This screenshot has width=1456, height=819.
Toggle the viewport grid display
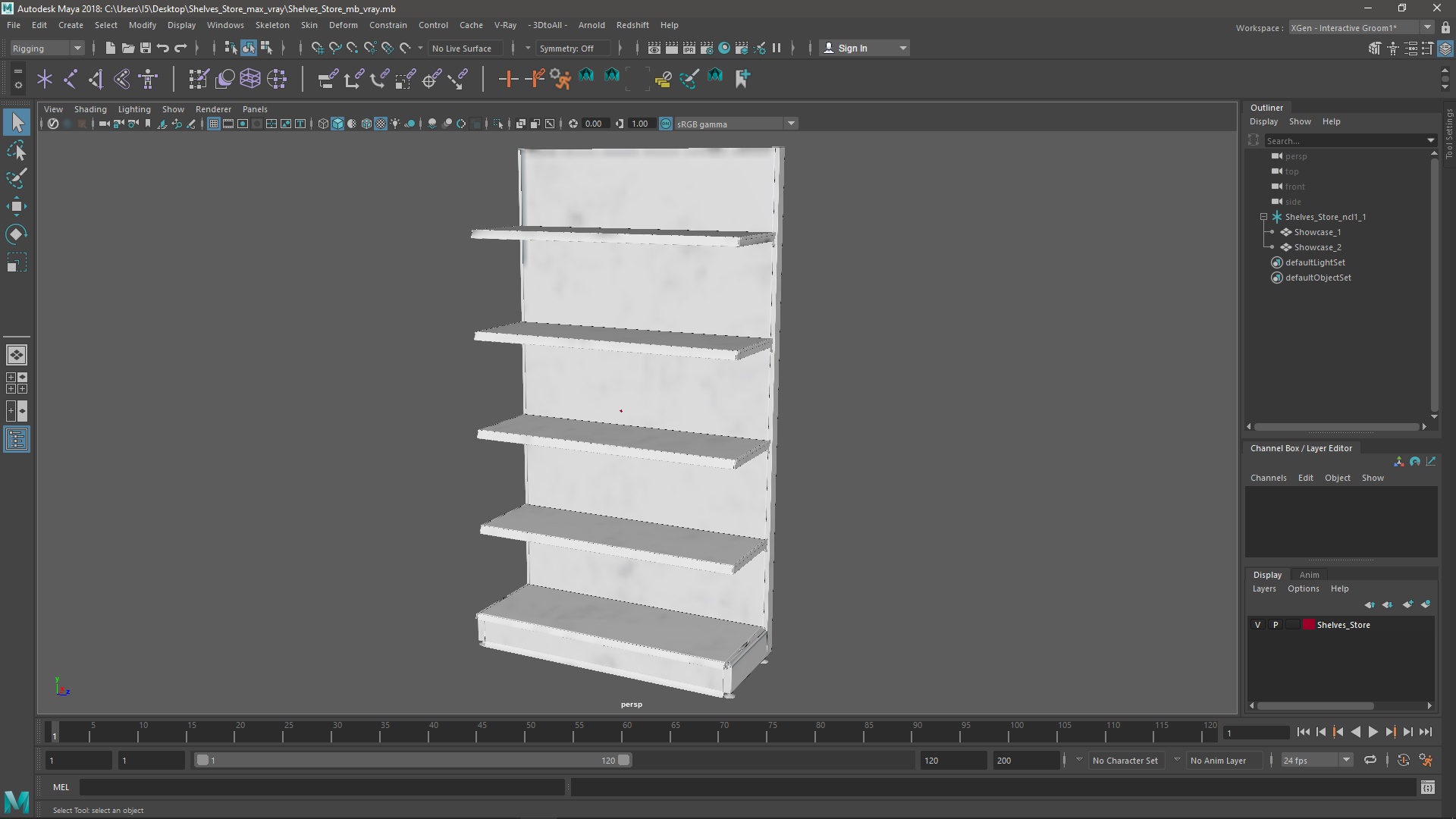click(x=214, y=124)
